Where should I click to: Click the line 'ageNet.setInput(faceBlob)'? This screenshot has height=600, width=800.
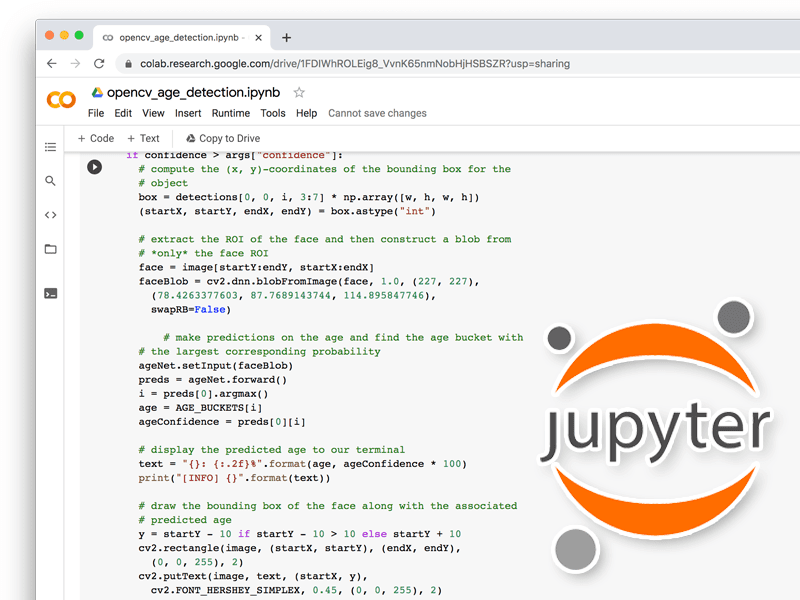[216, 366]
